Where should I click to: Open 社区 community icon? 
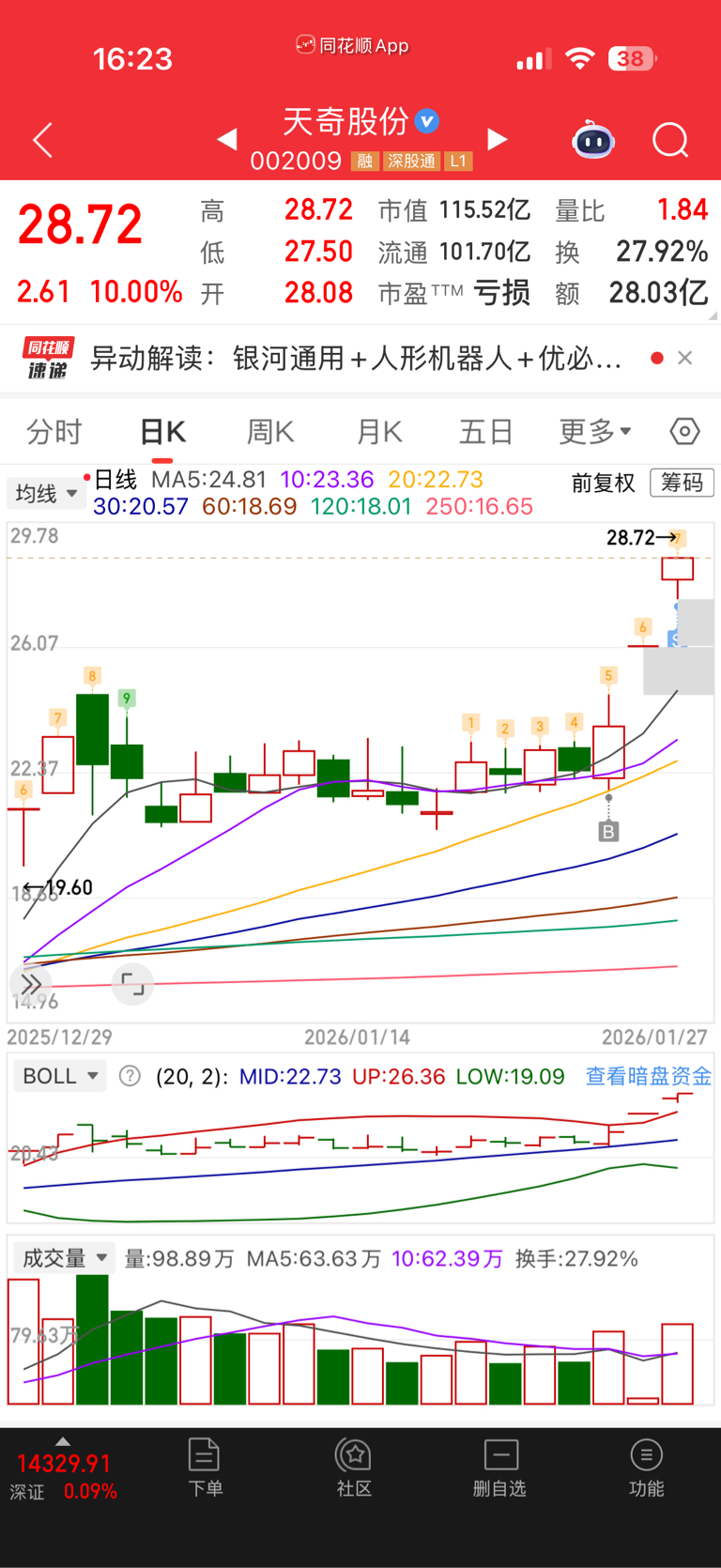pyautogui.click(x=354, y=1468)
